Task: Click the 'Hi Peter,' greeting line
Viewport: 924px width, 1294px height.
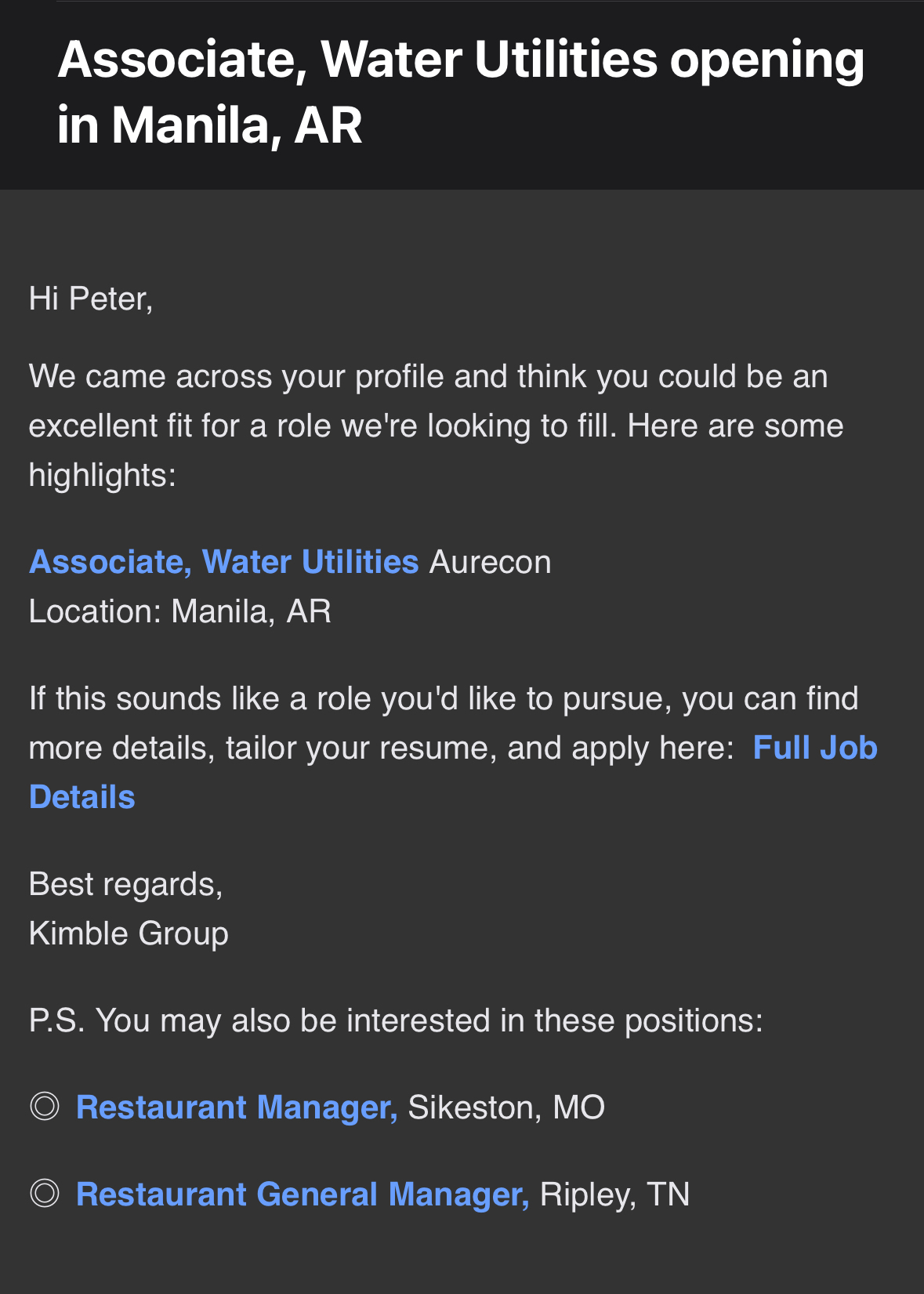Action: point(91,299)
